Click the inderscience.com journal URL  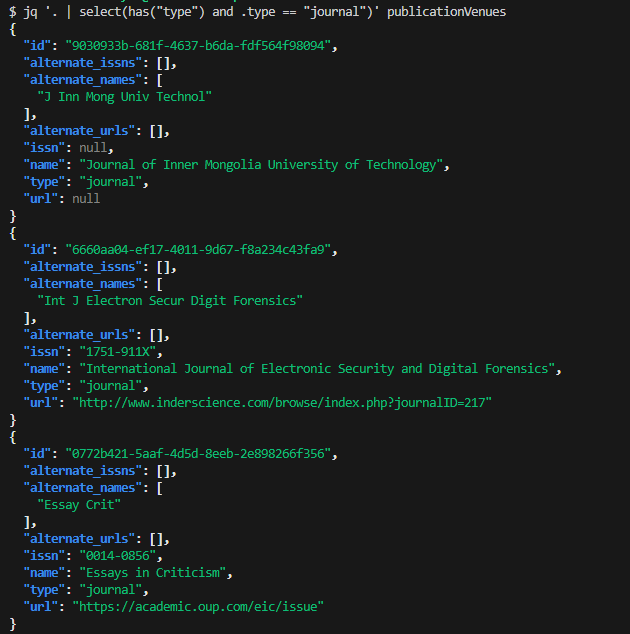click(x=282, y=402)
